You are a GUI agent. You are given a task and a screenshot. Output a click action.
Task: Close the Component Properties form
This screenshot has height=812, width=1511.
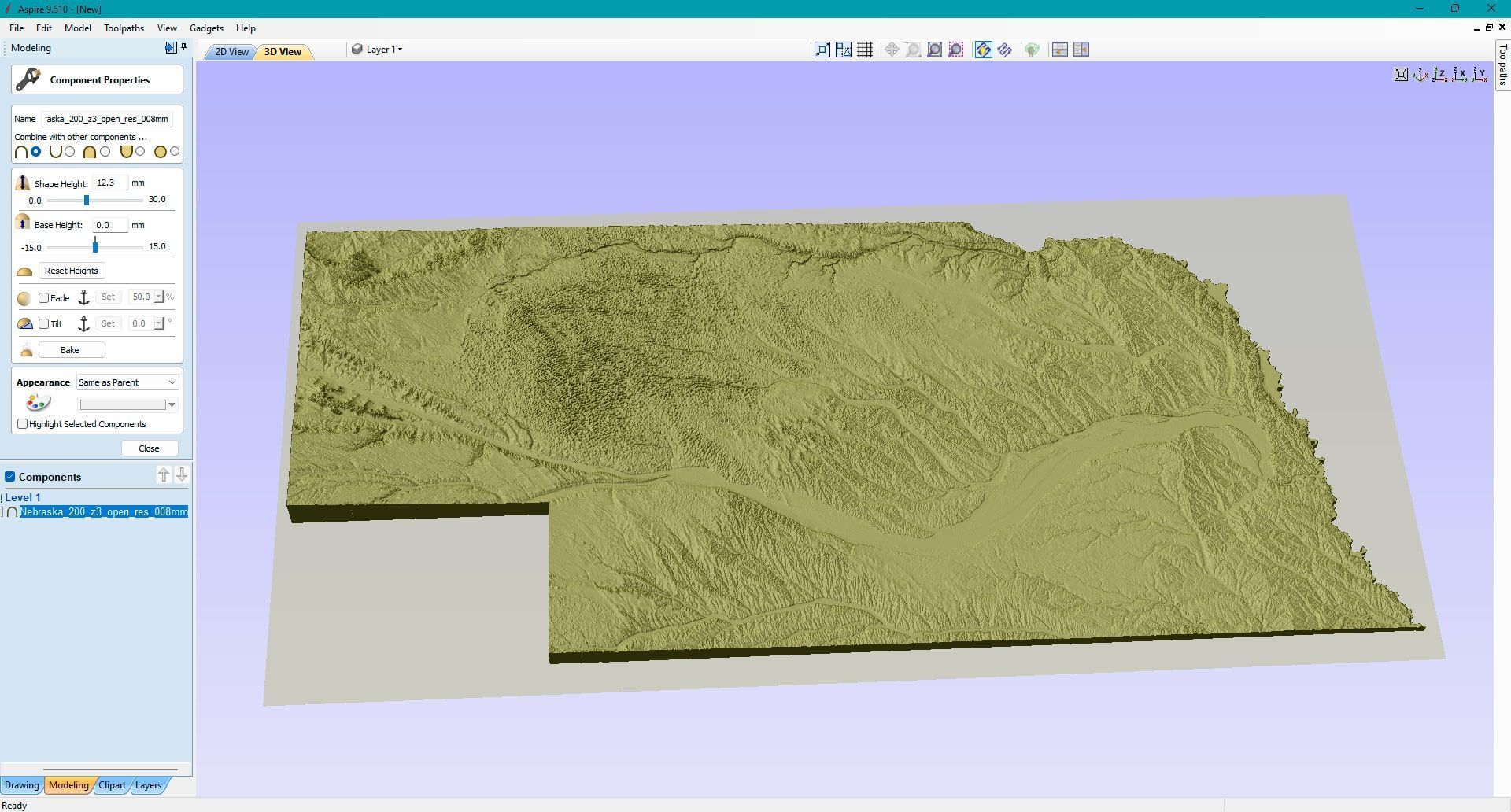[149, 448]
